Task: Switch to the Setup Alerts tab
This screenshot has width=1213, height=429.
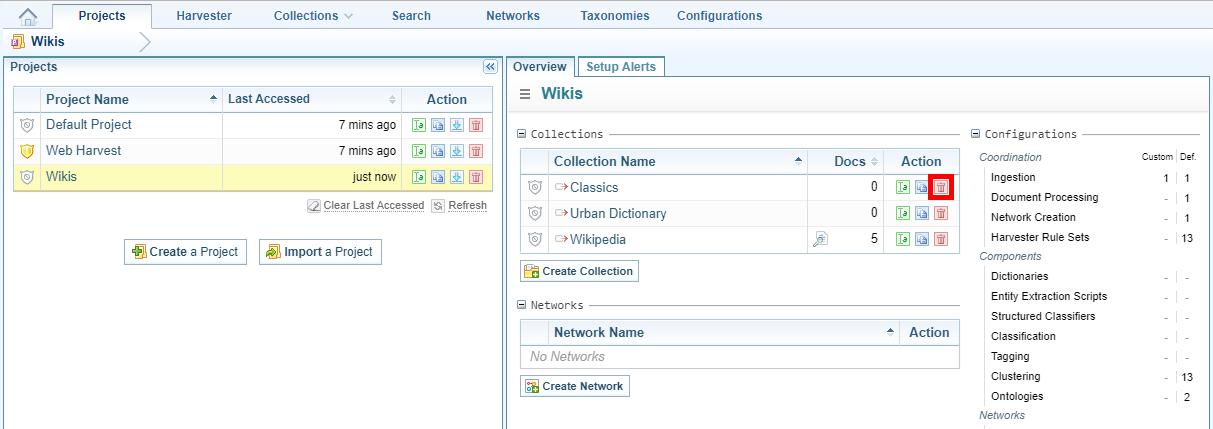Action: click(621, 67)
